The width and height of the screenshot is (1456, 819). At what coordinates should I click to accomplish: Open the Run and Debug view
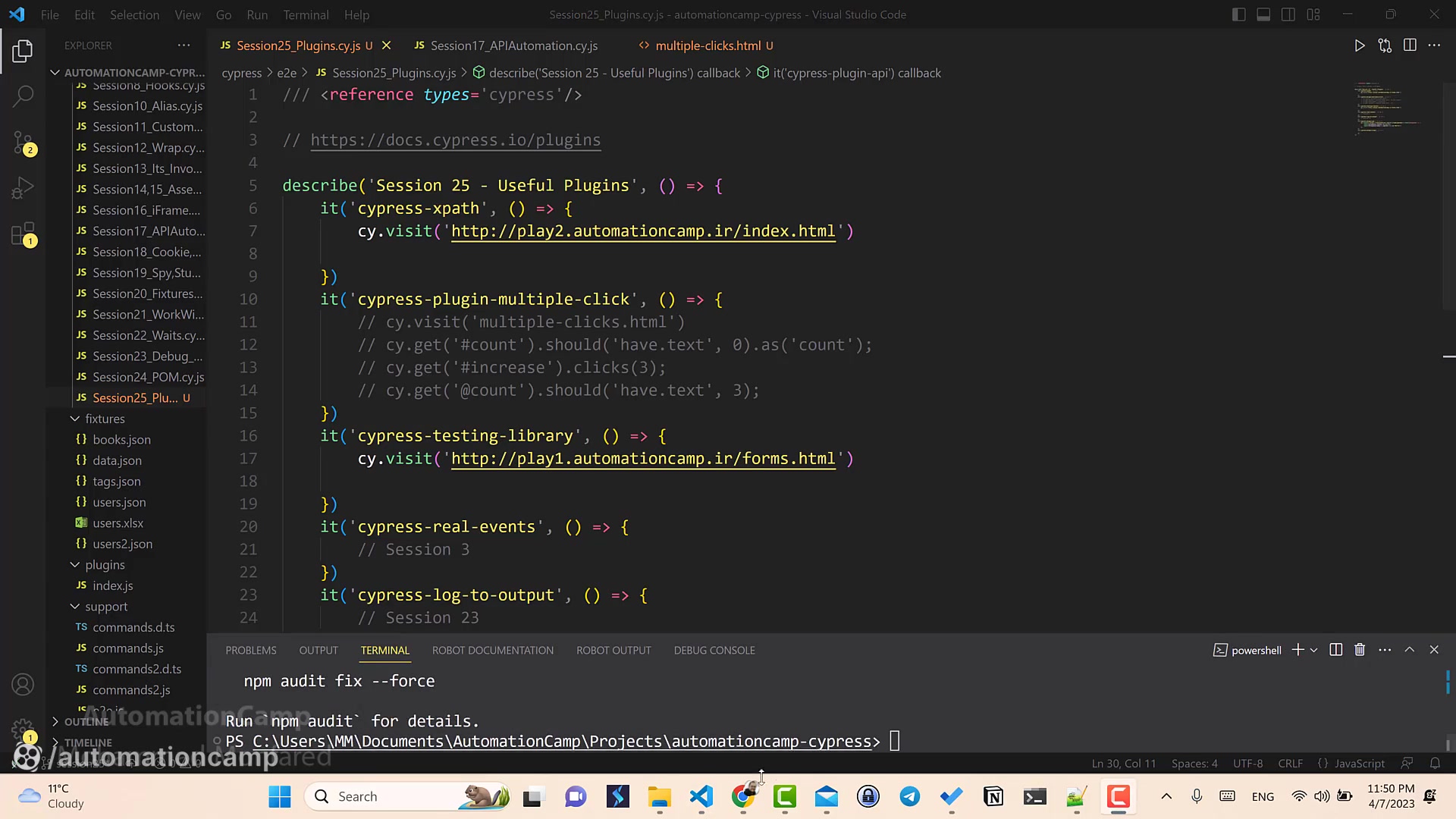click(x=23, y=187)
